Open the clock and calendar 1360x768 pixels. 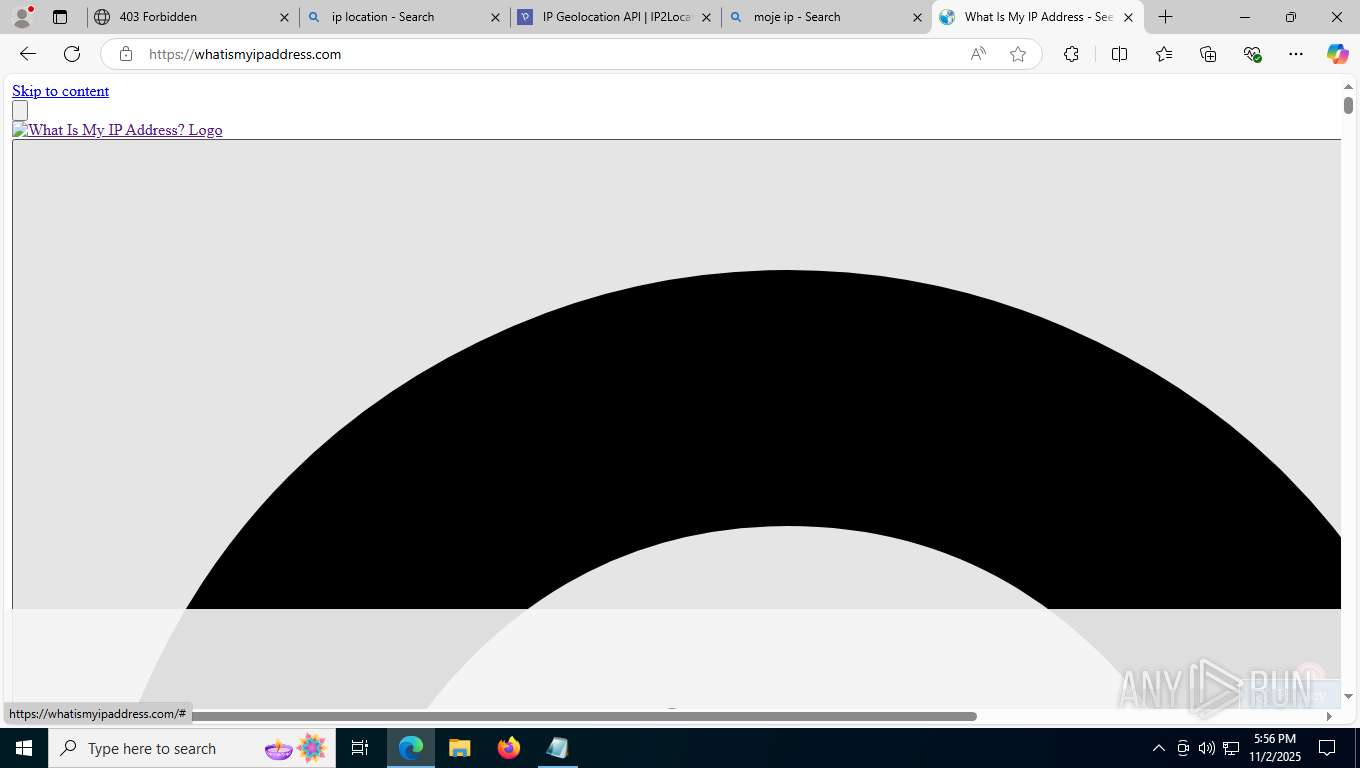(x=1273, y=748)
